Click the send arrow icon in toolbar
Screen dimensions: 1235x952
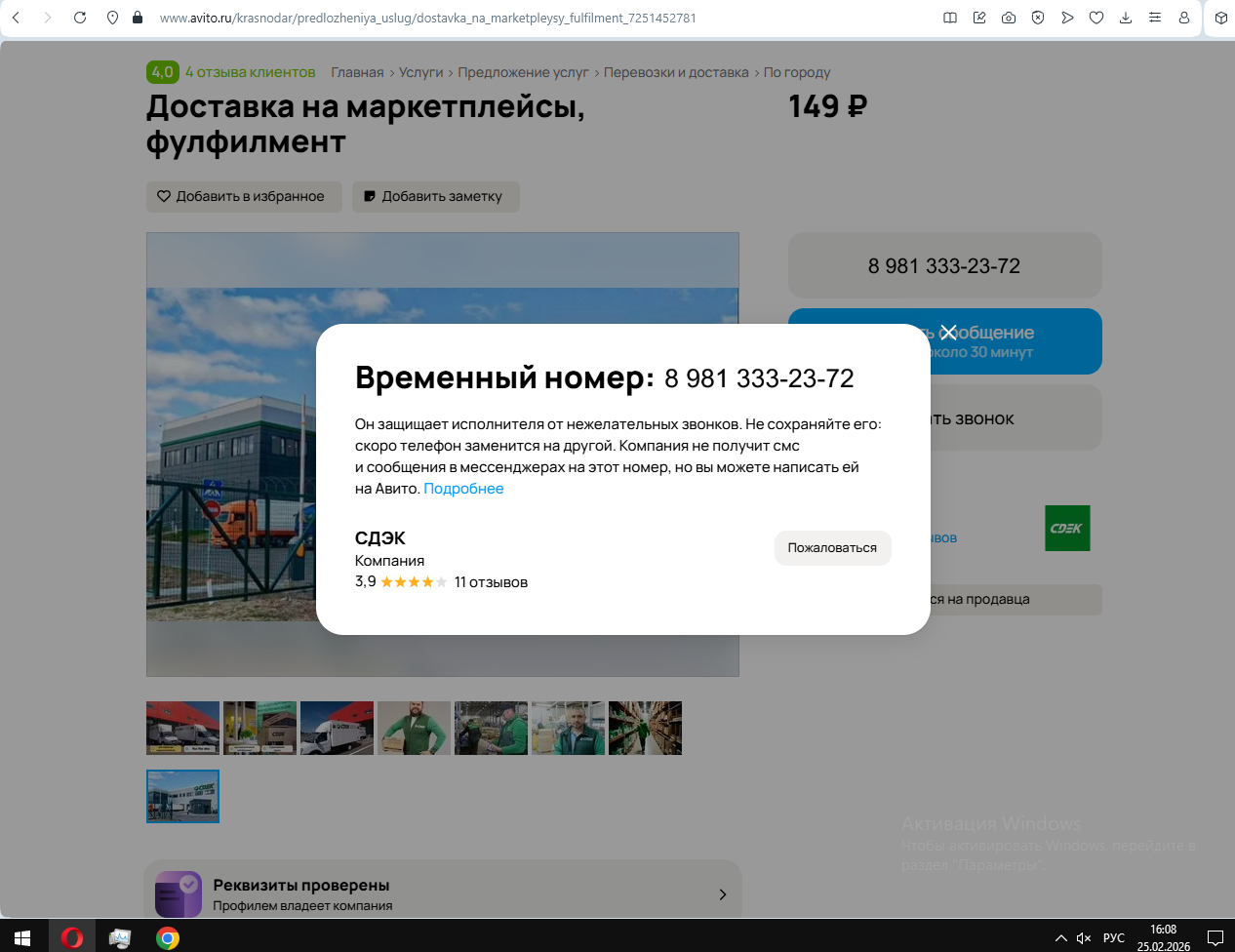point(1067,18)
